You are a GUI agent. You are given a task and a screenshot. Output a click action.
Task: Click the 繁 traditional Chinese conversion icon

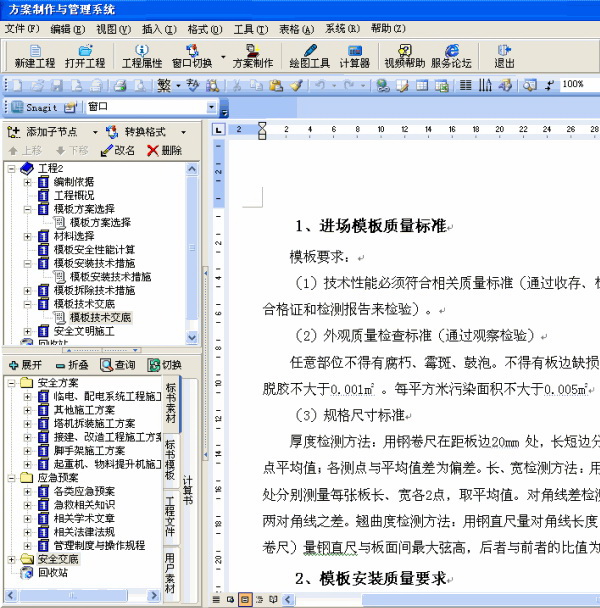click(164, 85)
